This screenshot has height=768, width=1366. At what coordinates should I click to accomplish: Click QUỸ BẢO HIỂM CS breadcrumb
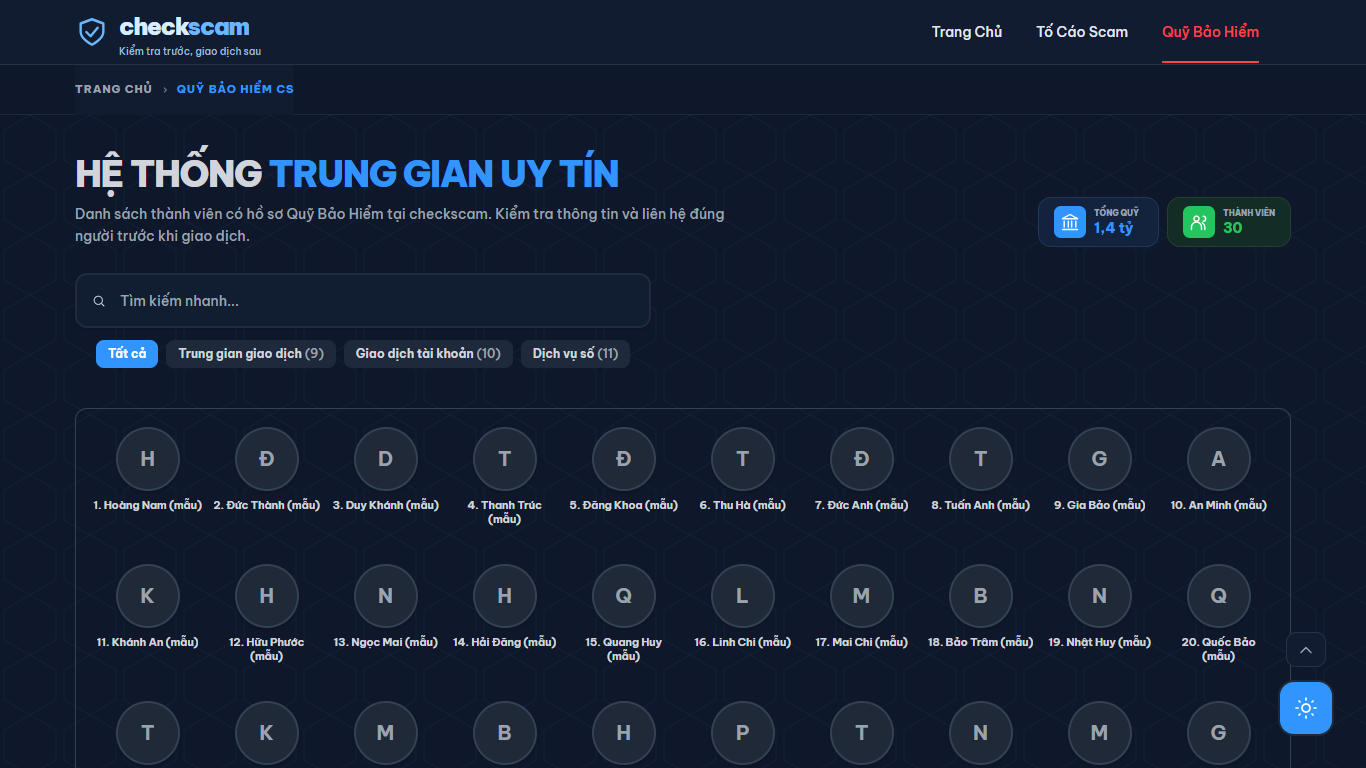[235, 89]
